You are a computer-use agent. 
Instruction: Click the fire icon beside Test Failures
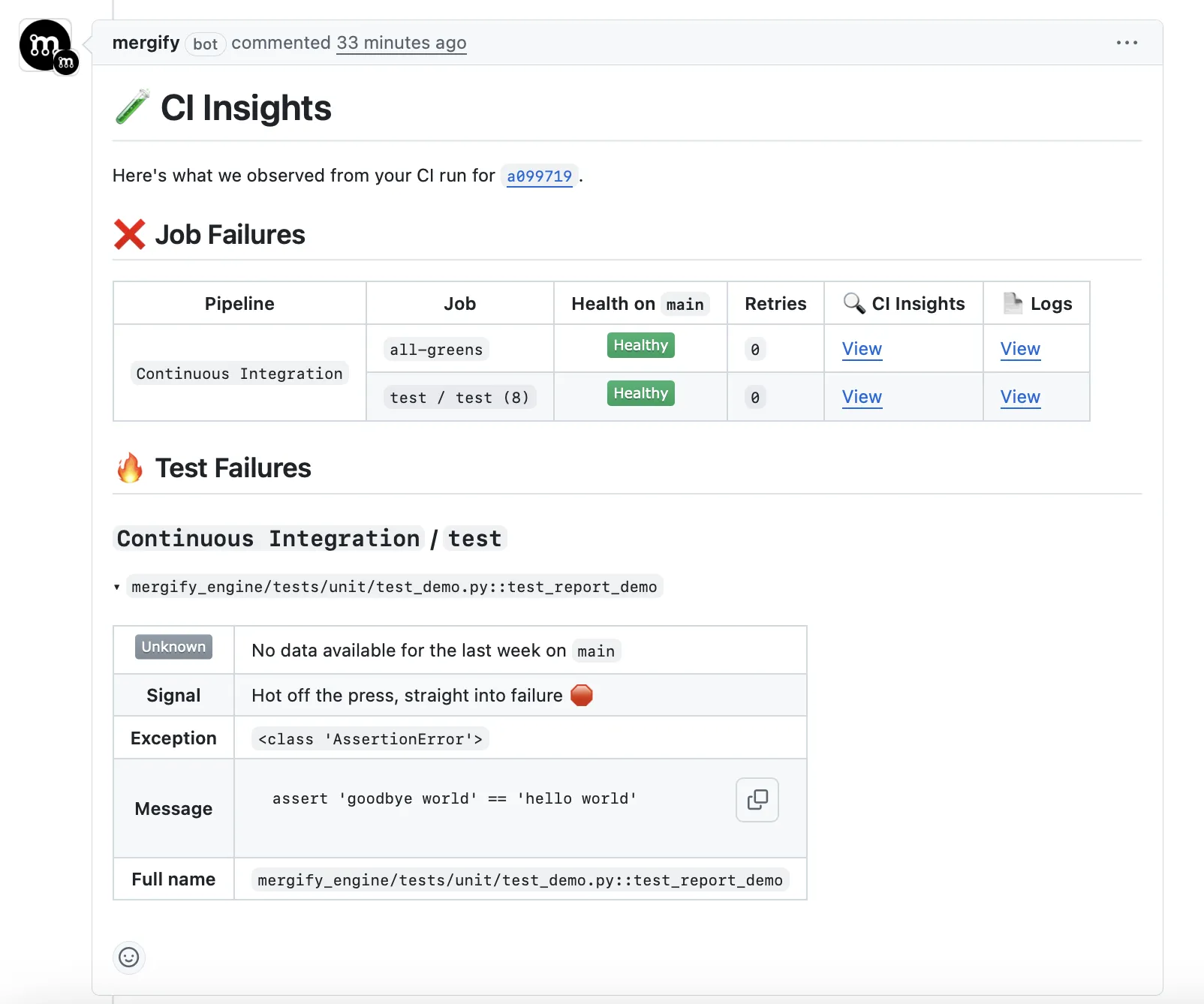click(x=130, y=468)
